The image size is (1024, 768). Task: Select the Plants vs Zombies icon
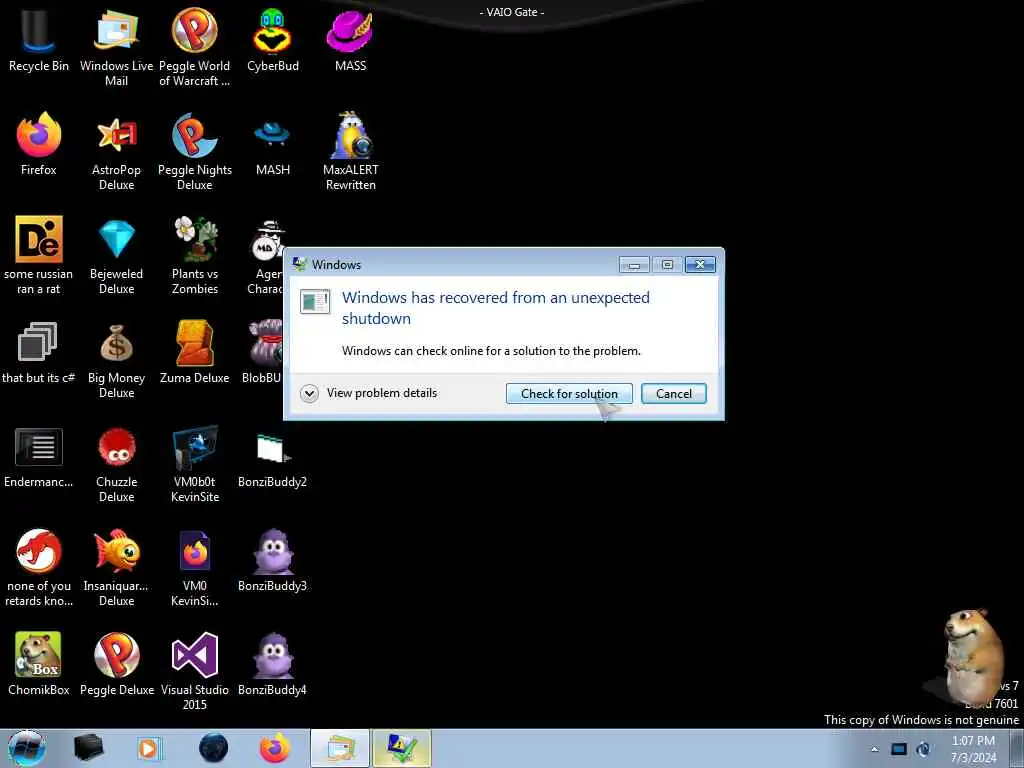[195, 255]
